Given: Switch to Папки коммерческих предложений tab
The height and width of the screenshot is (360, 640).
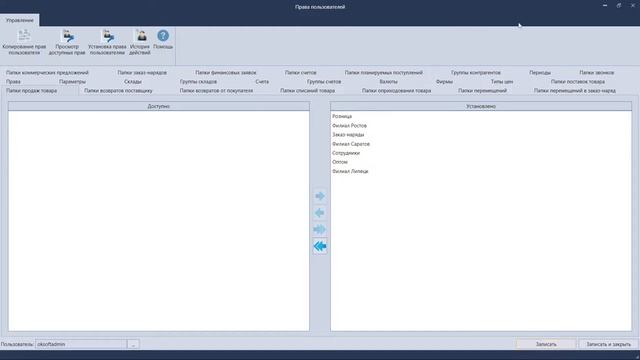Looking at the screenshot, I should [47, 73].
